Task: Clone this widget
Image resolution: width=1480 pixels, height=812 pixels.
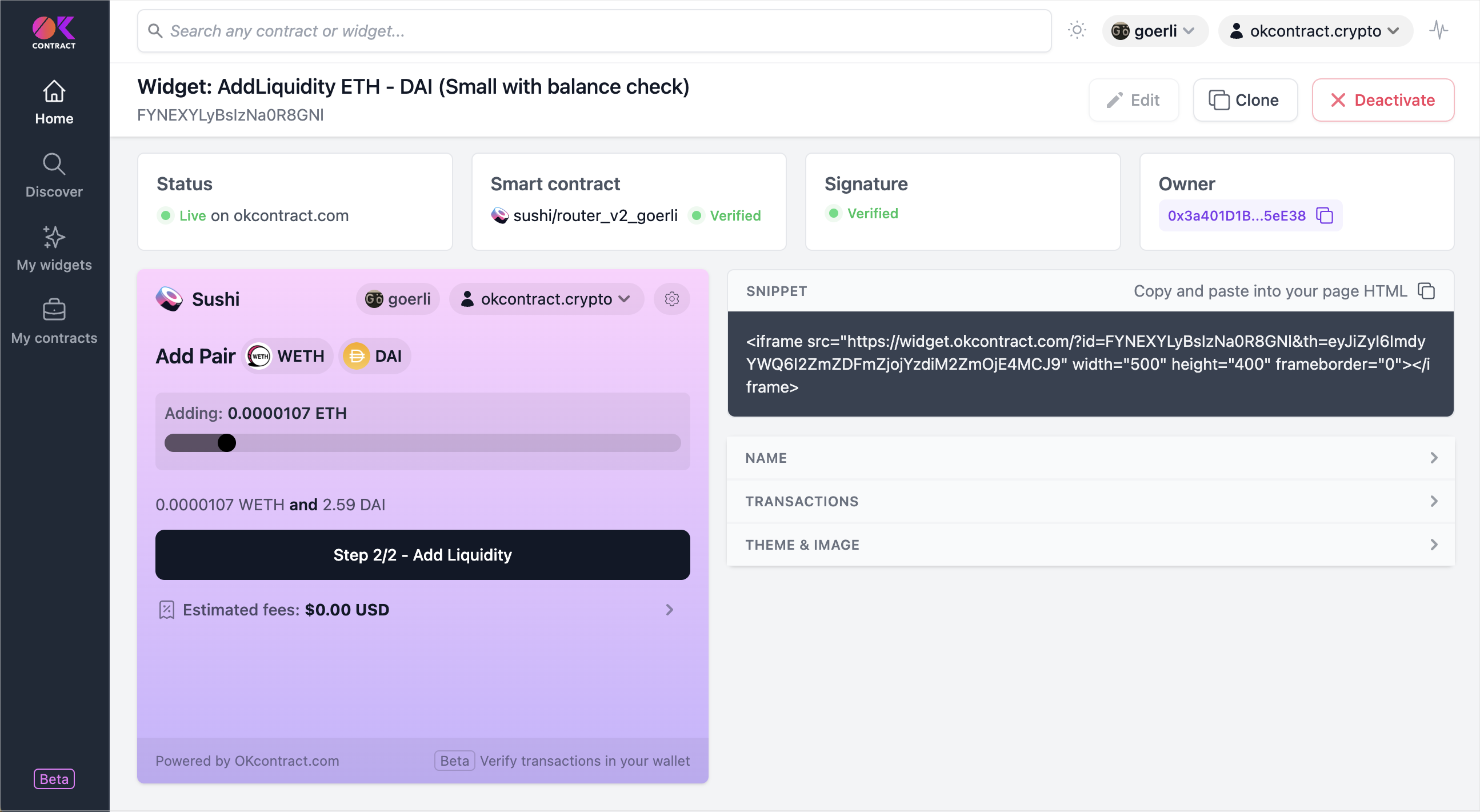Action: tap(1245, 100)
